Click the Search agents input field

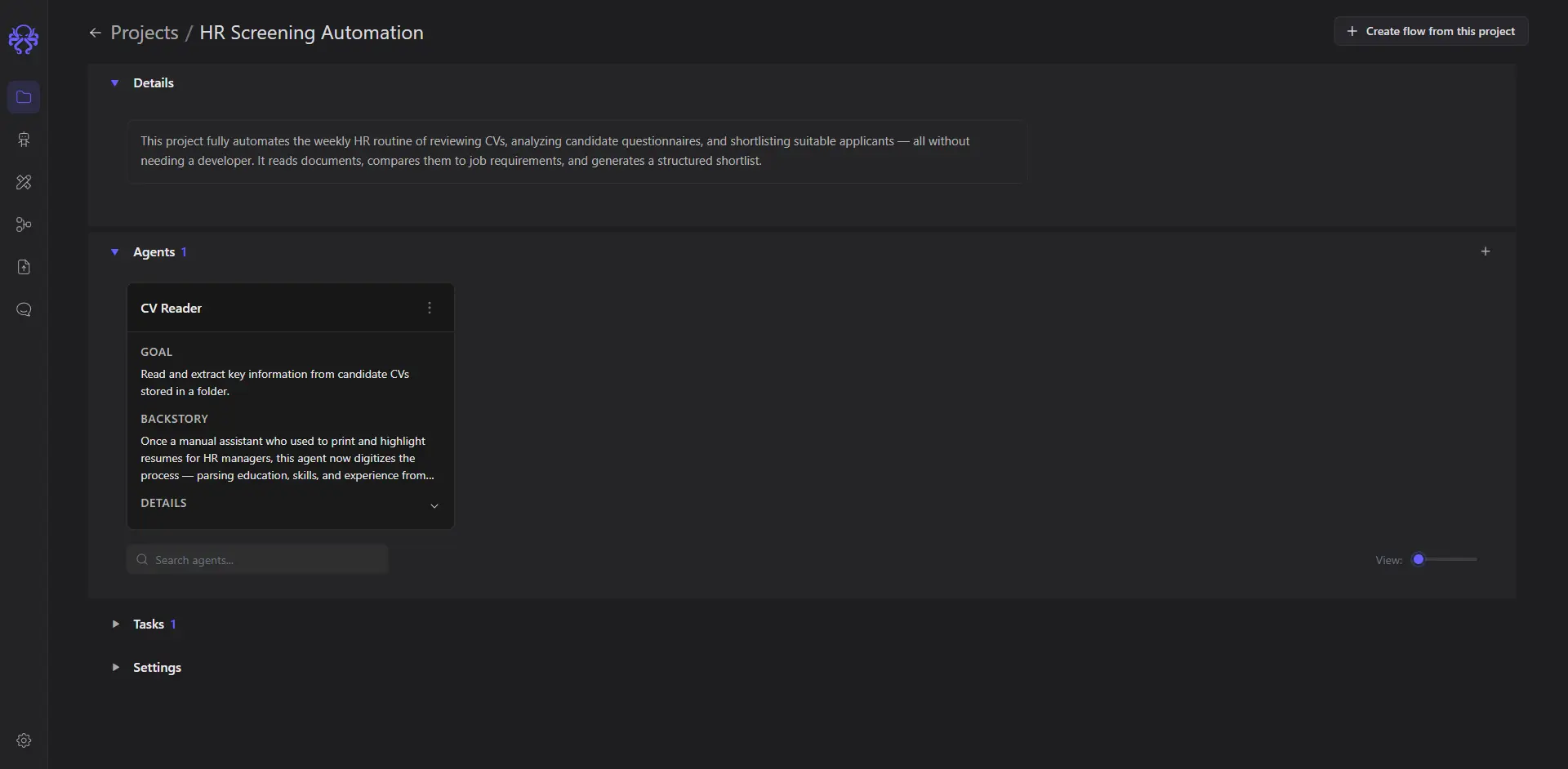[257, 560]
